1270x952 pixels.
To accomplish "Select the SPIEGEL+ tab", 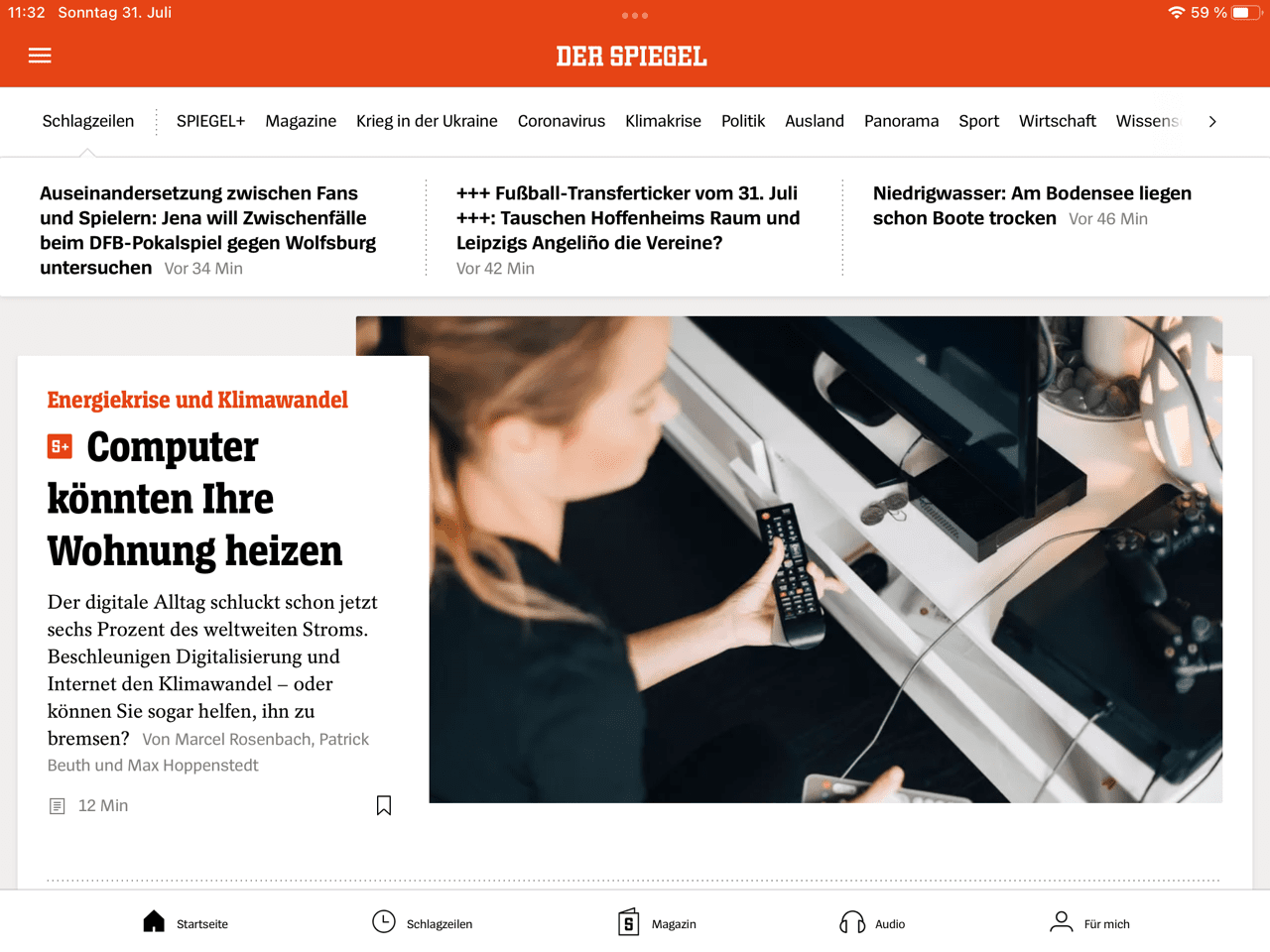I will click(210, 121).
